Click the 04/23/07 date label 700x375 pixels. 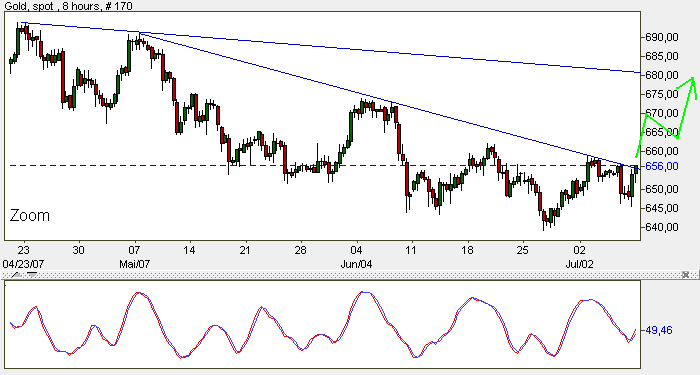point(23,264)
